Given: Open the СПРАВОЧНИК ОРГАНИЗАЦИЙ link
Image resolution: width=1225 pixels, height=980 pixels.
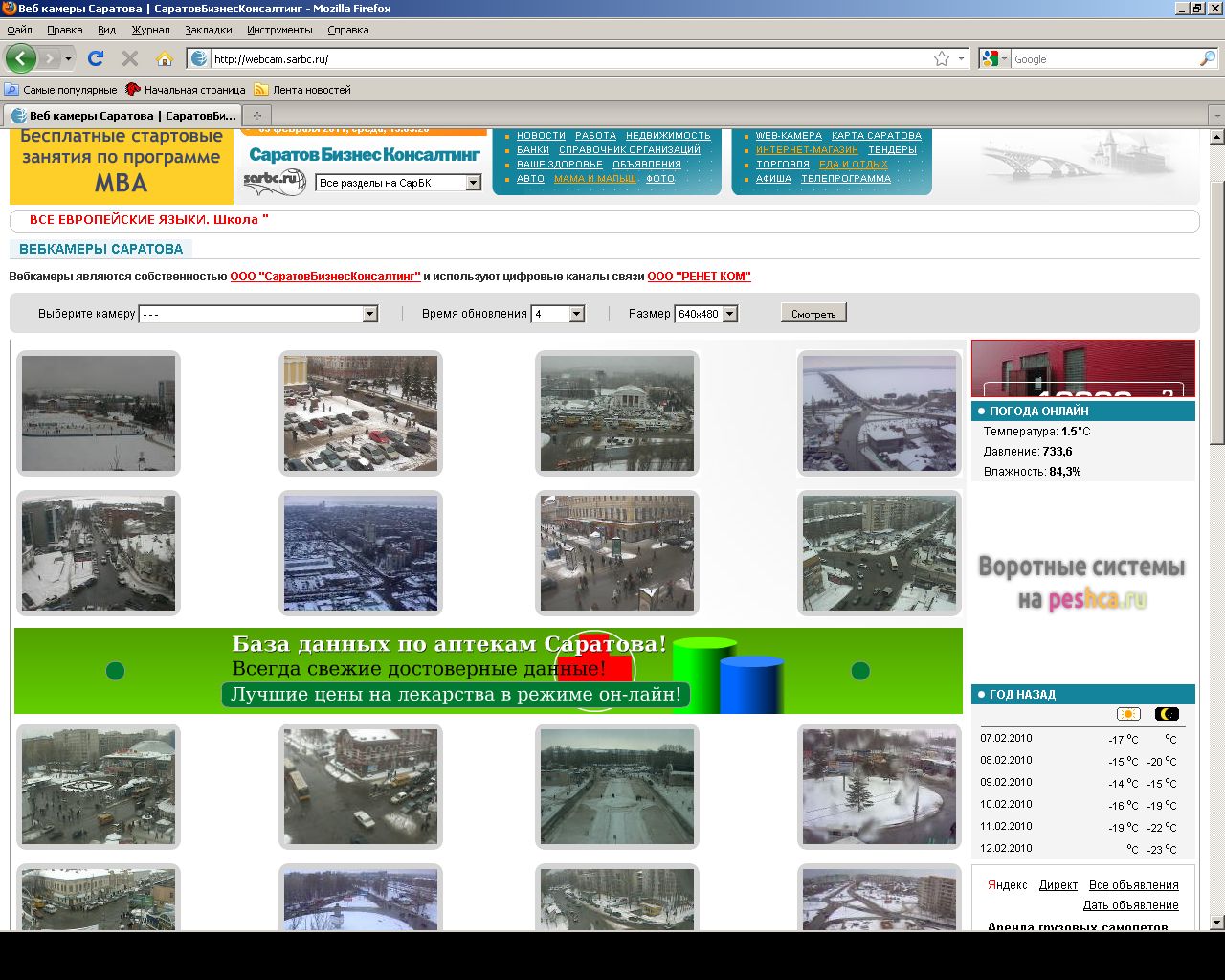Looking at the screenshot, I should point(630,150).
